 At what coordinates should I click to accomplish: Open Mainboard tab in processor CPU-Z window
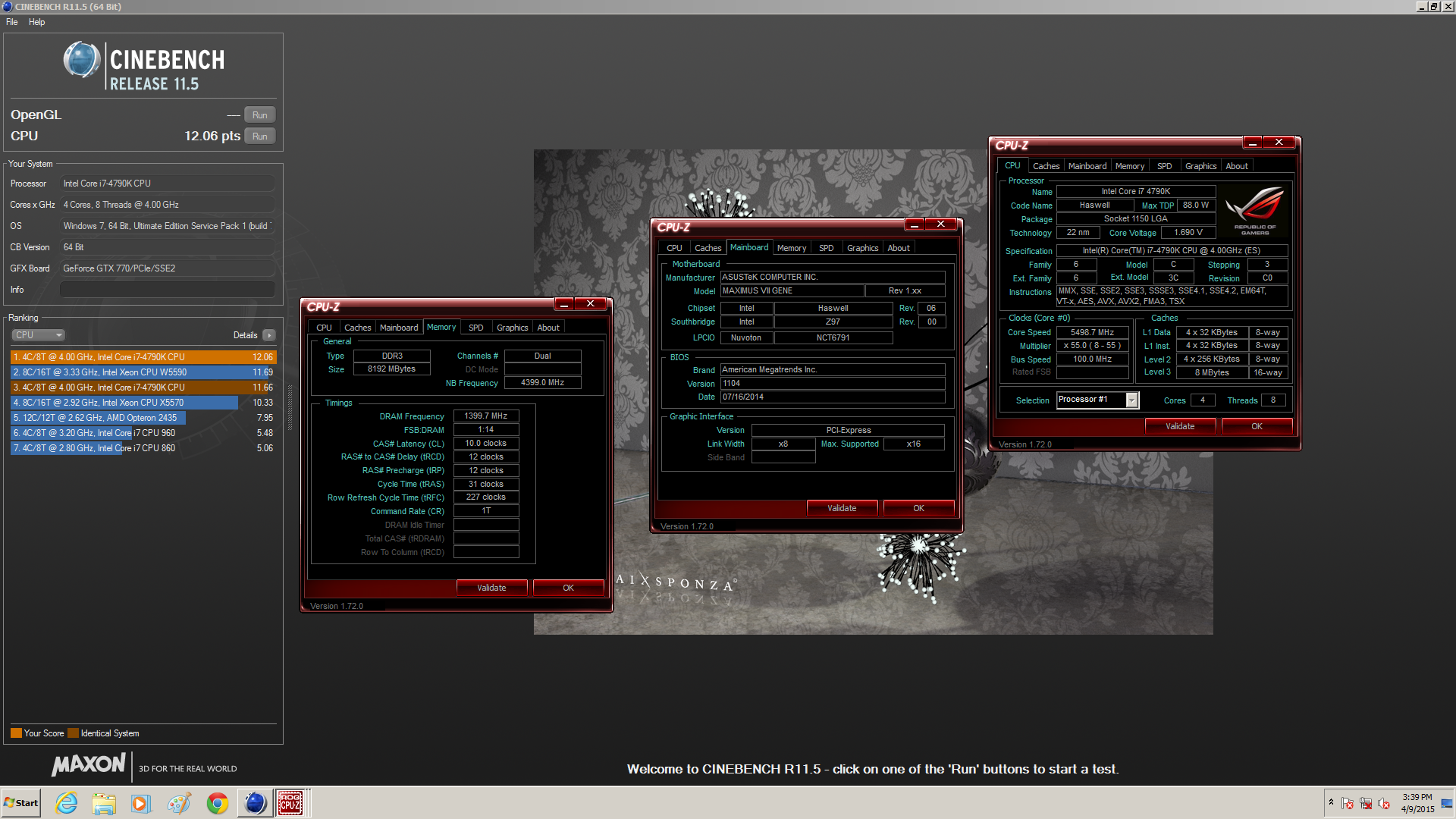(x=1087, y=167)
